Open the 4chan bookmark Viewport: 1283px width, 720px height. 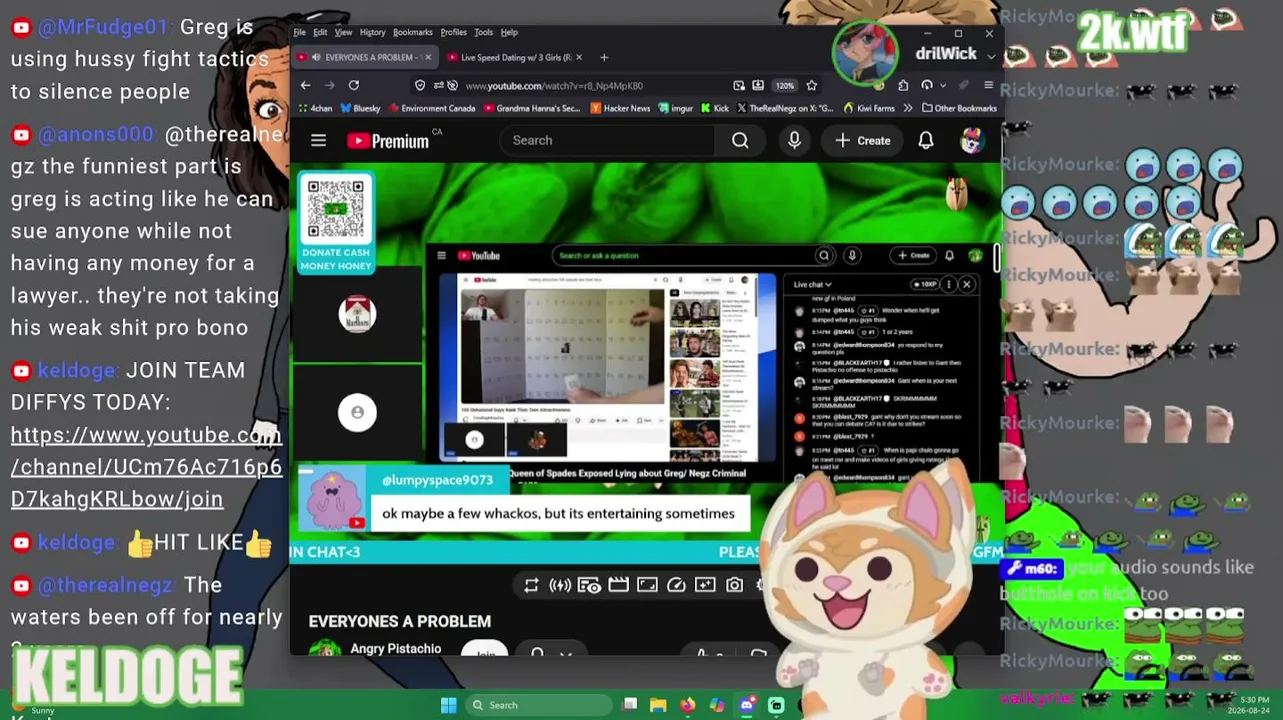click(315, 108)
